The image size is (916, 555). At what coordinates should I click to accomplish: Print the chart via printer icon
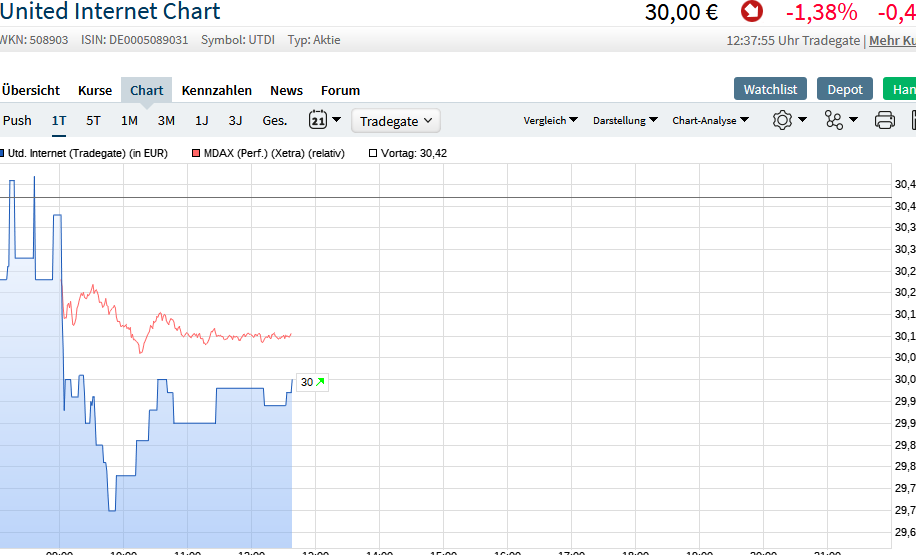885,120
